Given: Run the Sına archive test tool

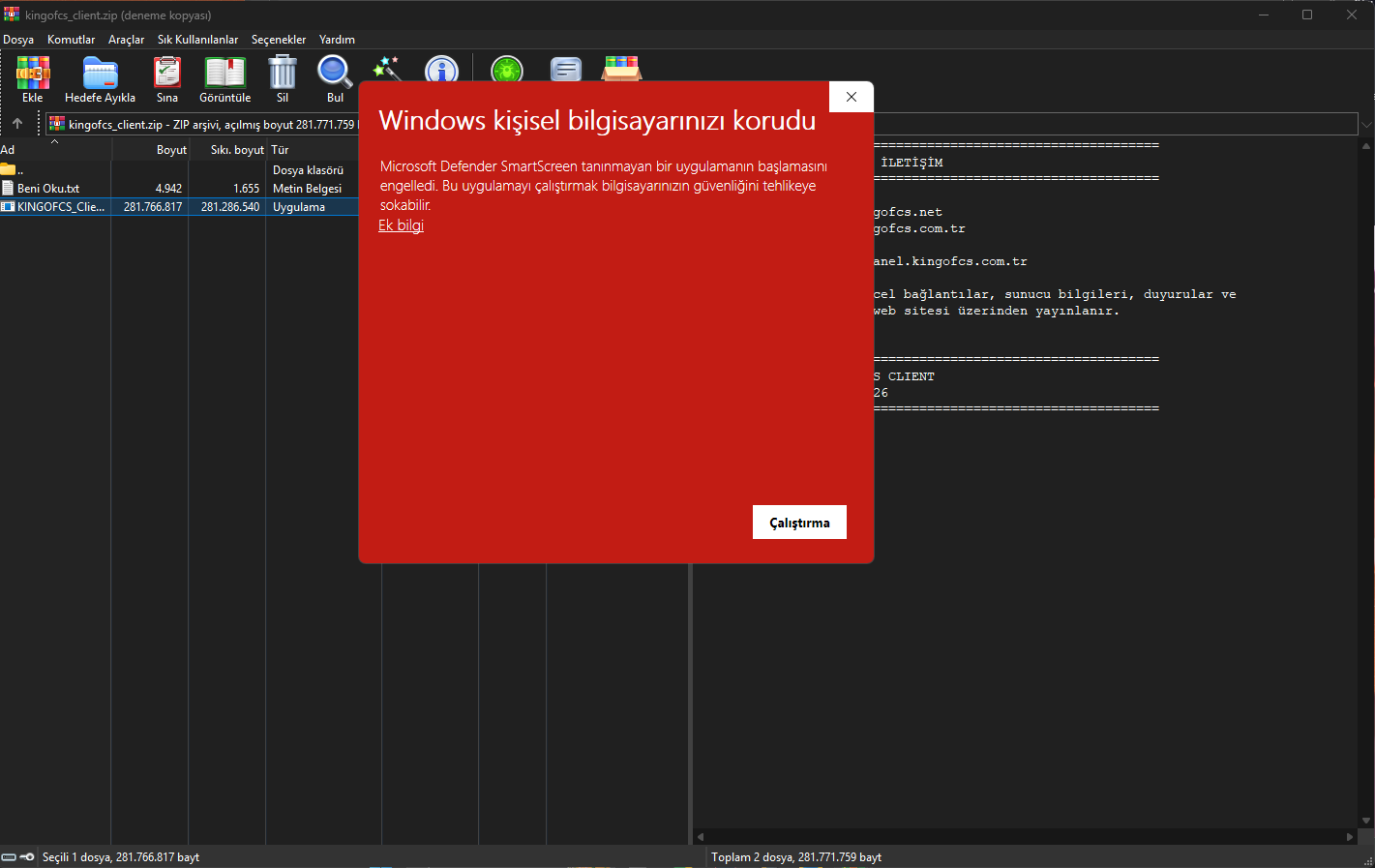Looking at the screenshot, I should click(x=167, y=74).
